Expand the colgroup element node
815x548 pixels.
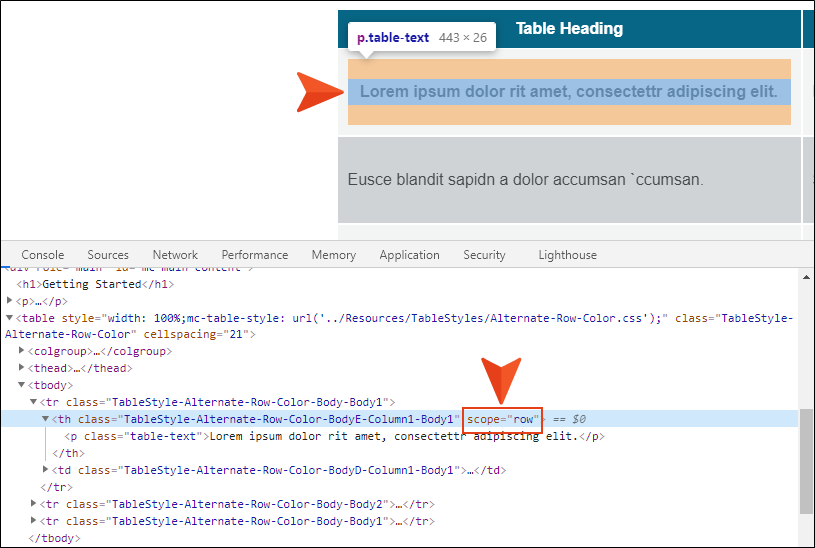point(23,351)
